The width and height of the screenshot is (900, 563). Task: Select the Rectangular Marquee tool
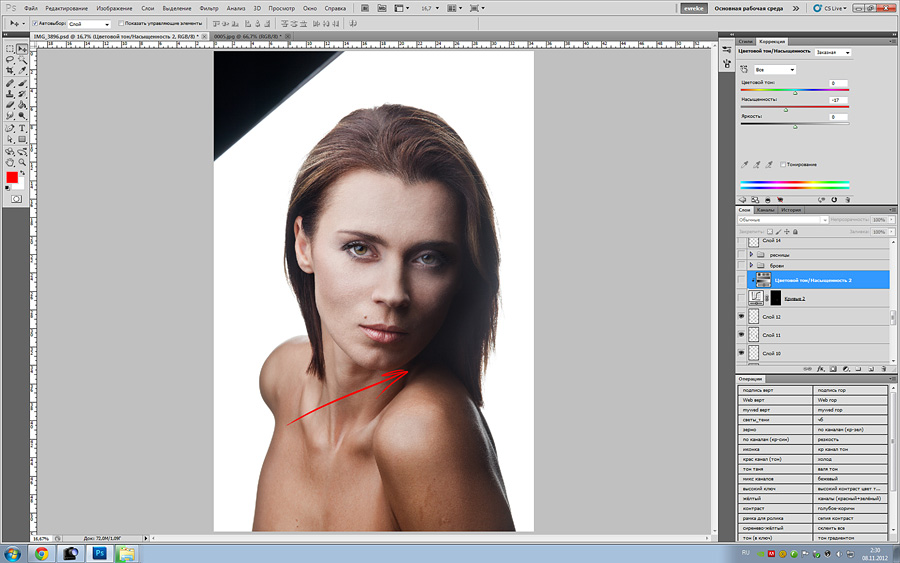10,48
